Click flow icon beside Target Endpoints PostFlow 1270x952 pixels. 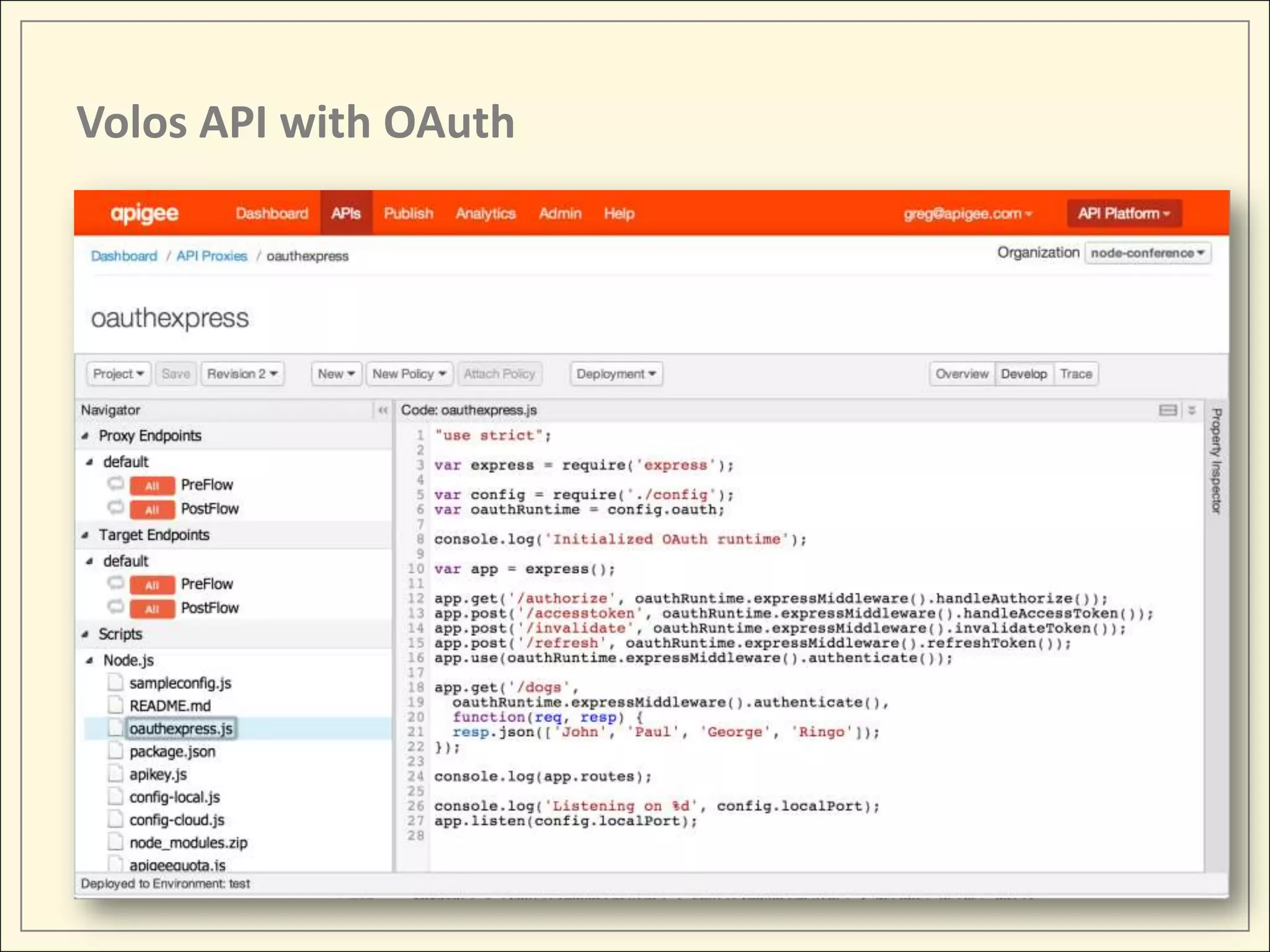[x=116, y=607]
